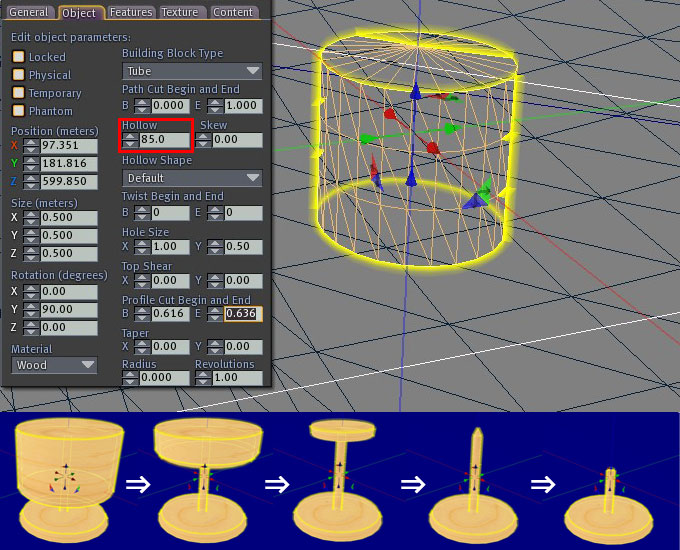Viewport: 680px width, 550px height.
Task: Click the Size X spinner arrows
Action: point(30,217)
